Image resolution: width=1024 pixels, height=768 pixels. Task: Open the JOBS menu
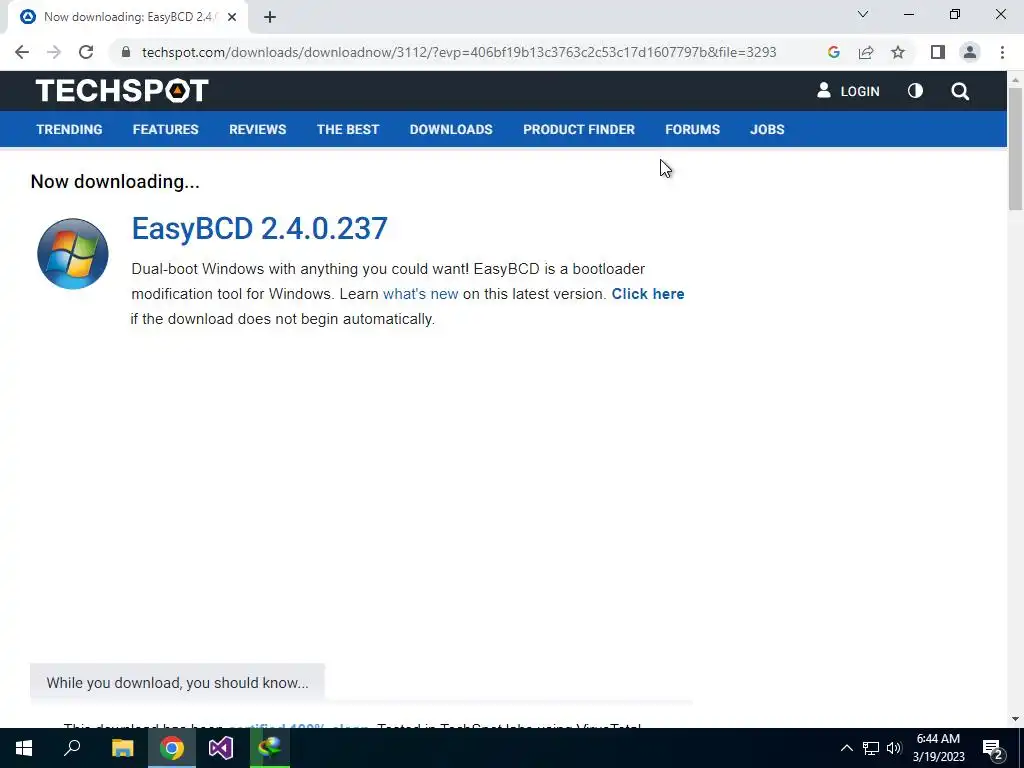[767, 129]
